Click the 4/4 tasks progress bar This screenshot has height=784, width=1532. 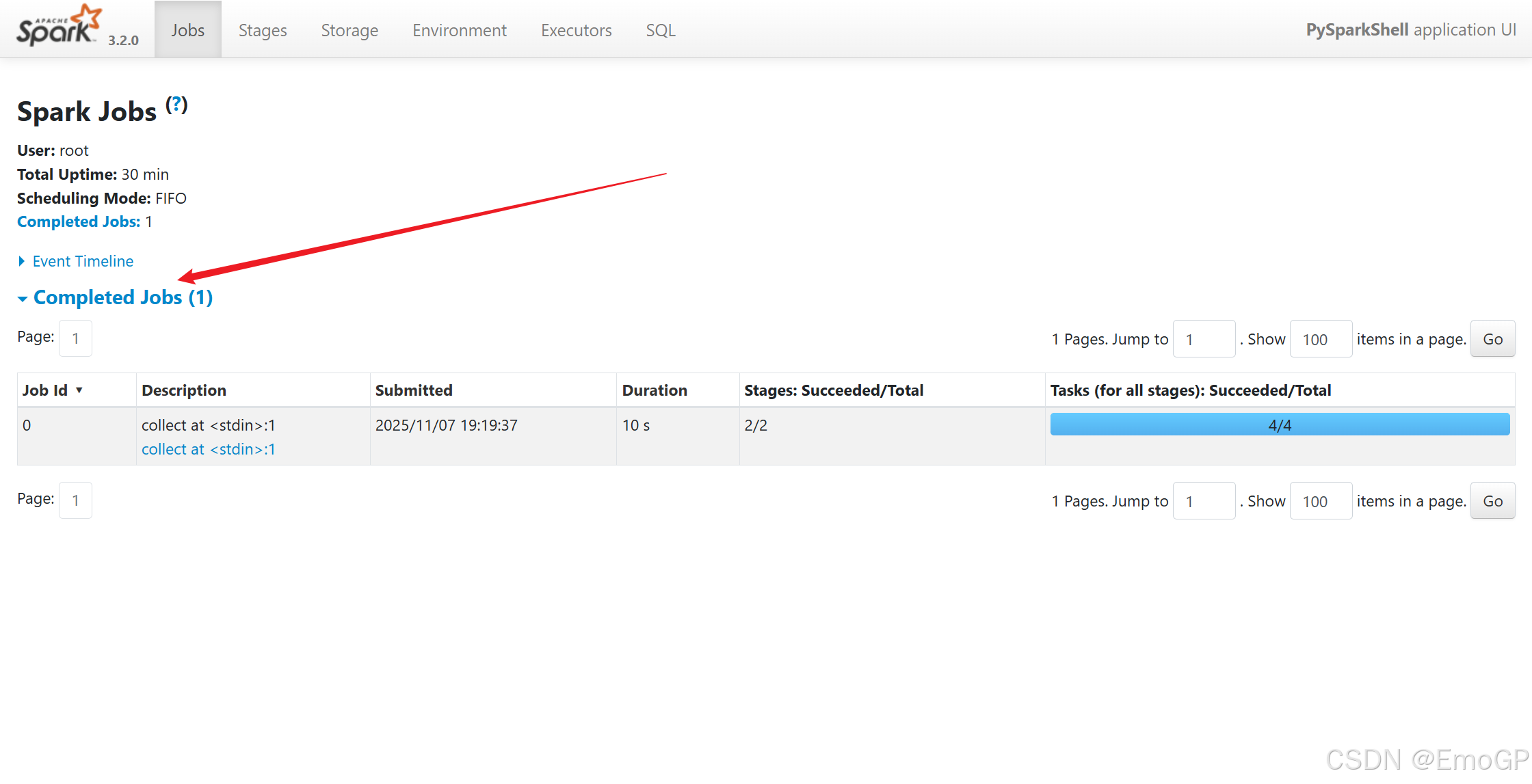coord(1280,424)
